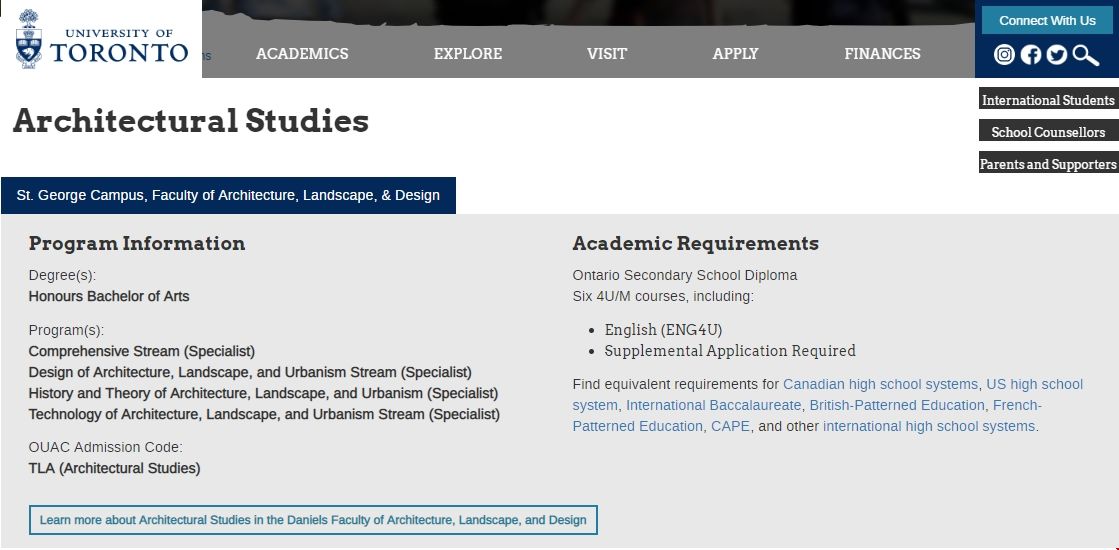Viewport: 1119px width, 550px height.
Task: Open the Academics menu
Action: (x=302, y=54)
